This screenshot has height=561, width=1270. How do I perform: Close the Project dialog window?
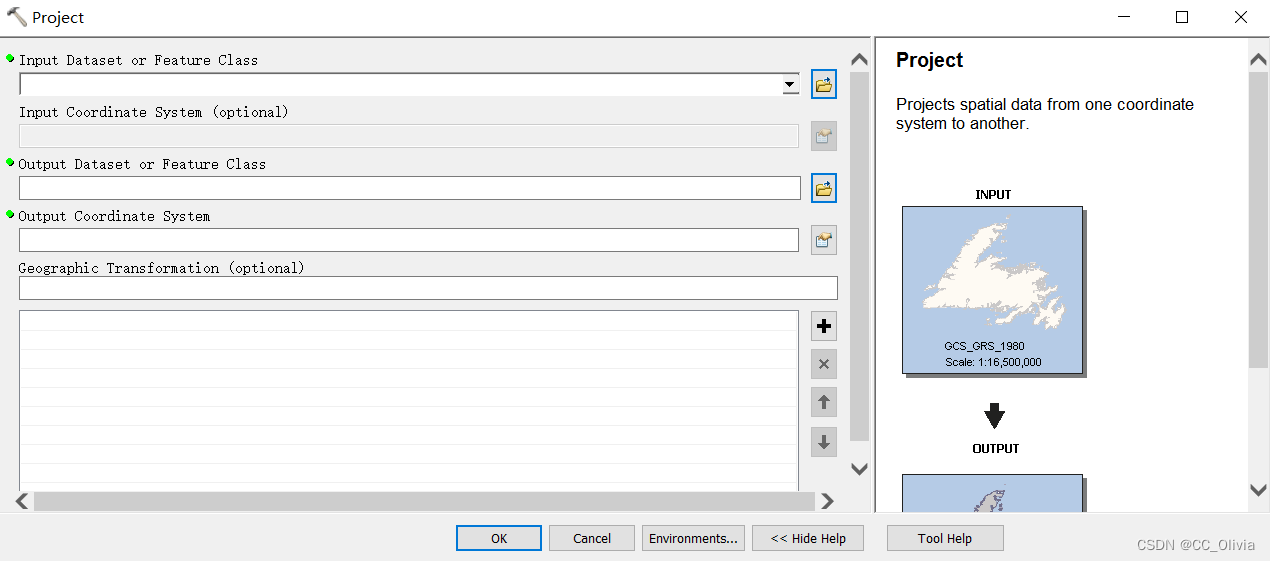point(1241,17)
